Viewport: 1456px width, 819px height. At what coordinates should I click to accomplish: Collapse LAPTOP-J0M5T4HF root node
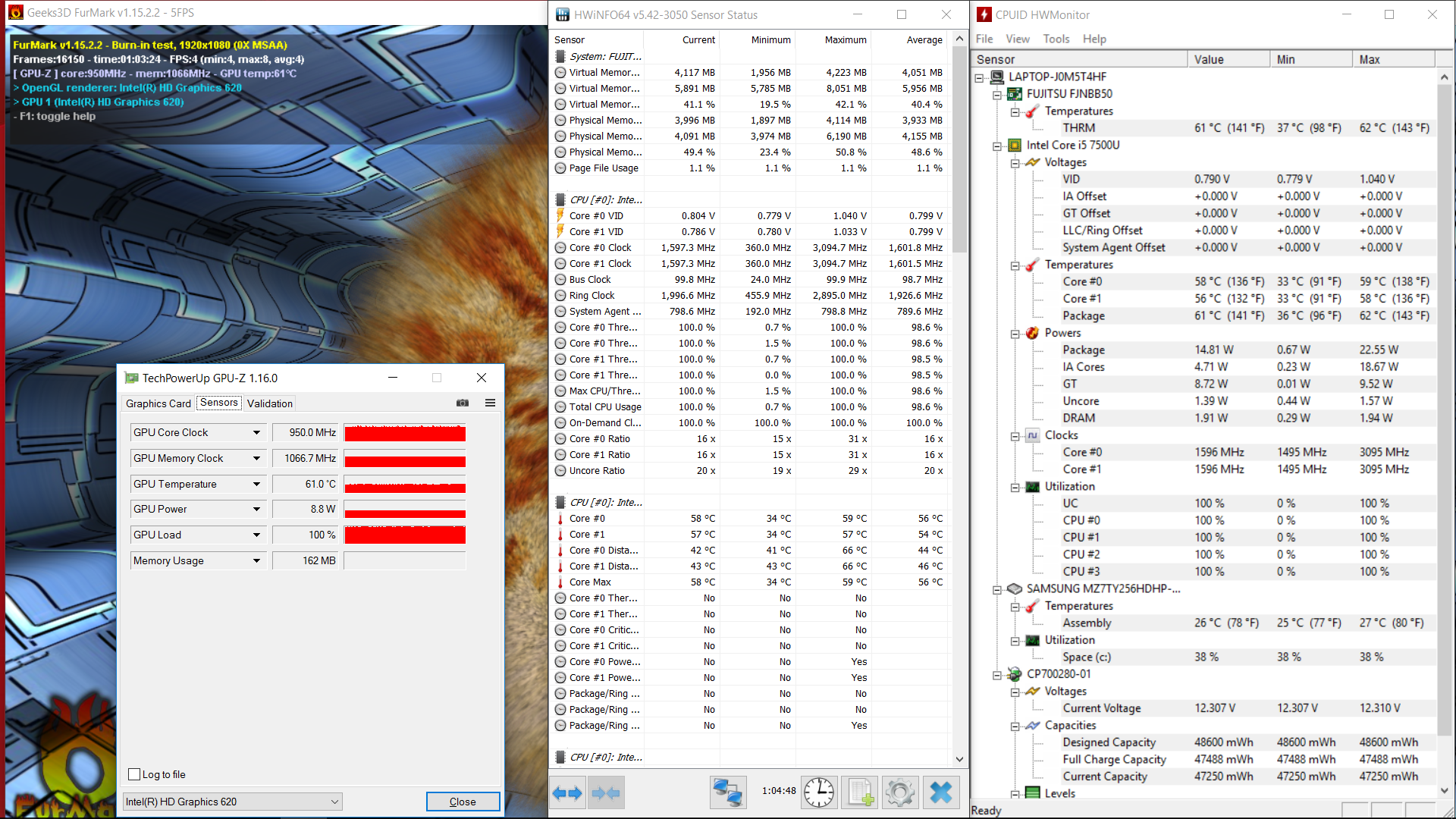(980, 77)
